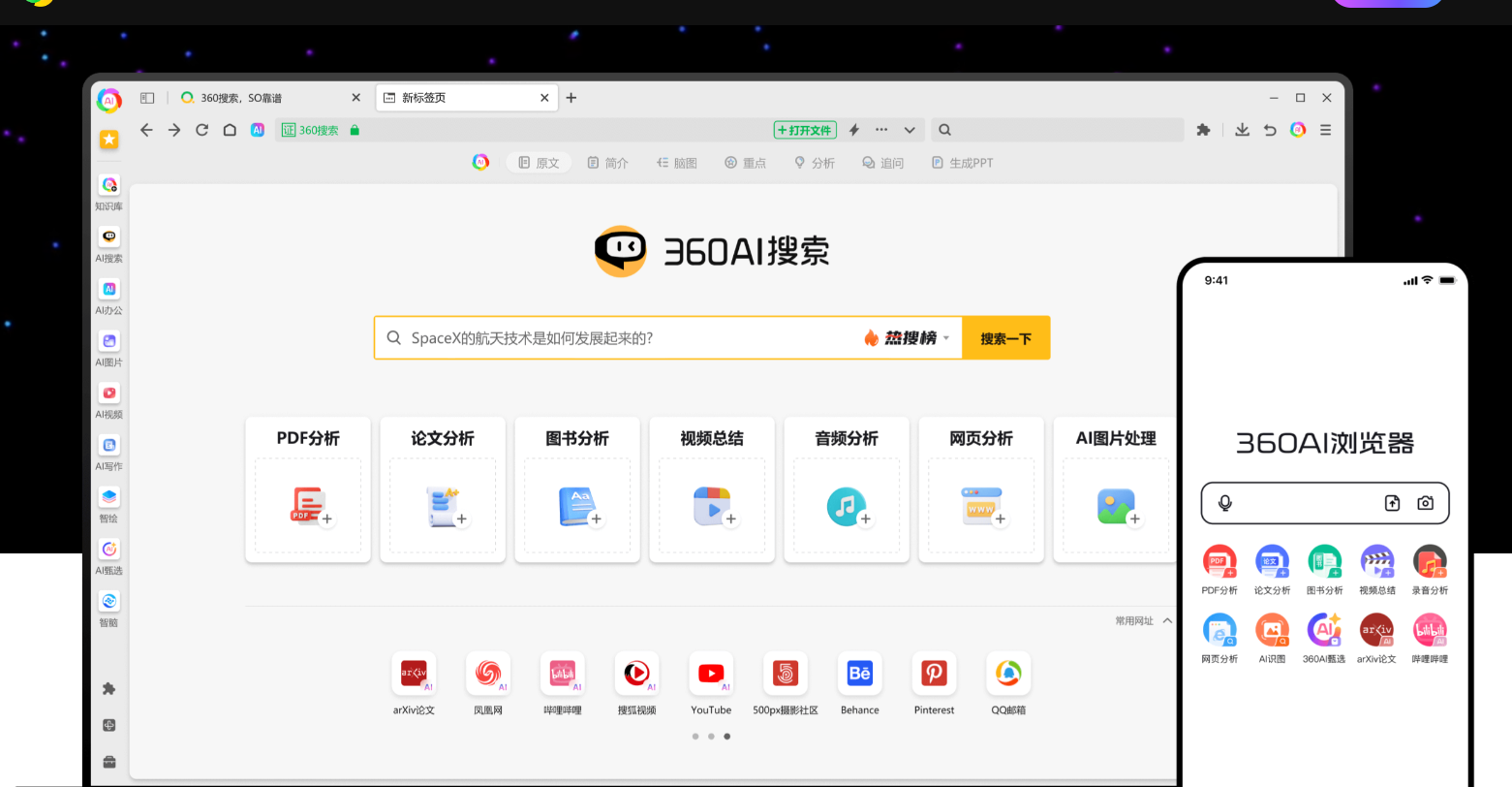Image resolution: width=1512 pixels, height=787 pixels.
Task: Open the three-dot more options menu
Action: tap(880, 129)
